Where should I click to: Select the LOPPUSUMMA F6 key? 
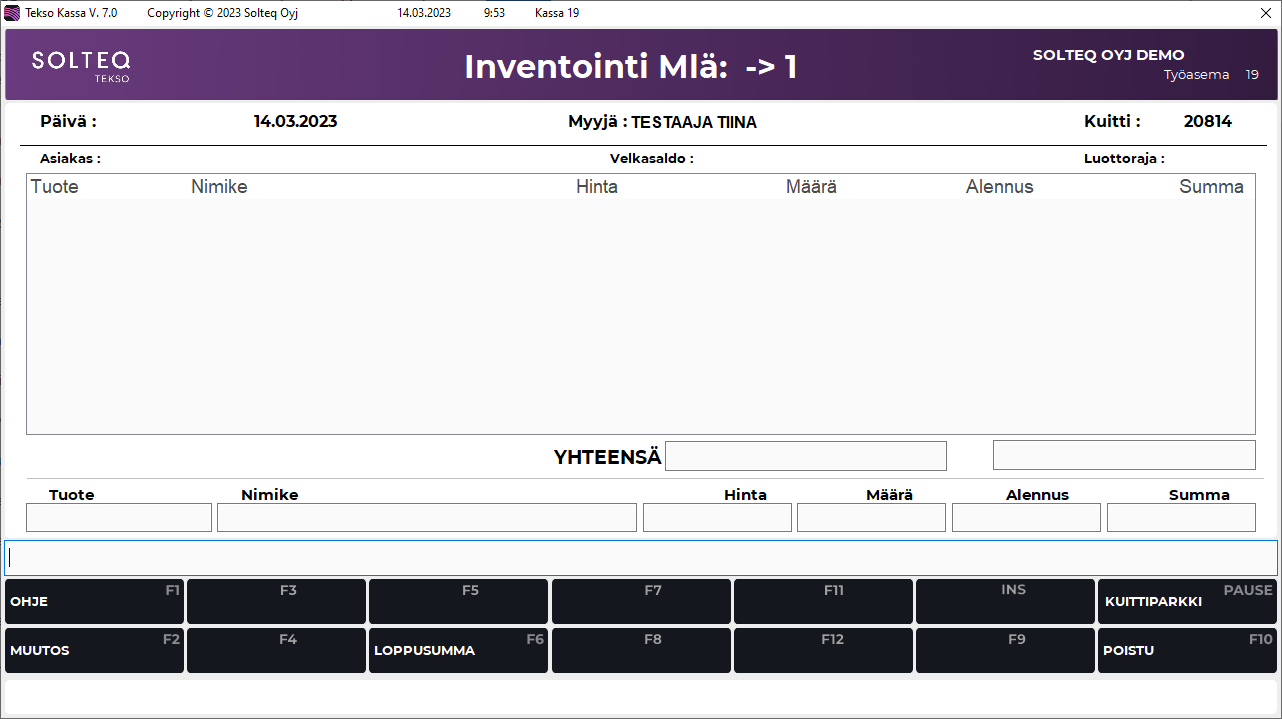point(458,650)
